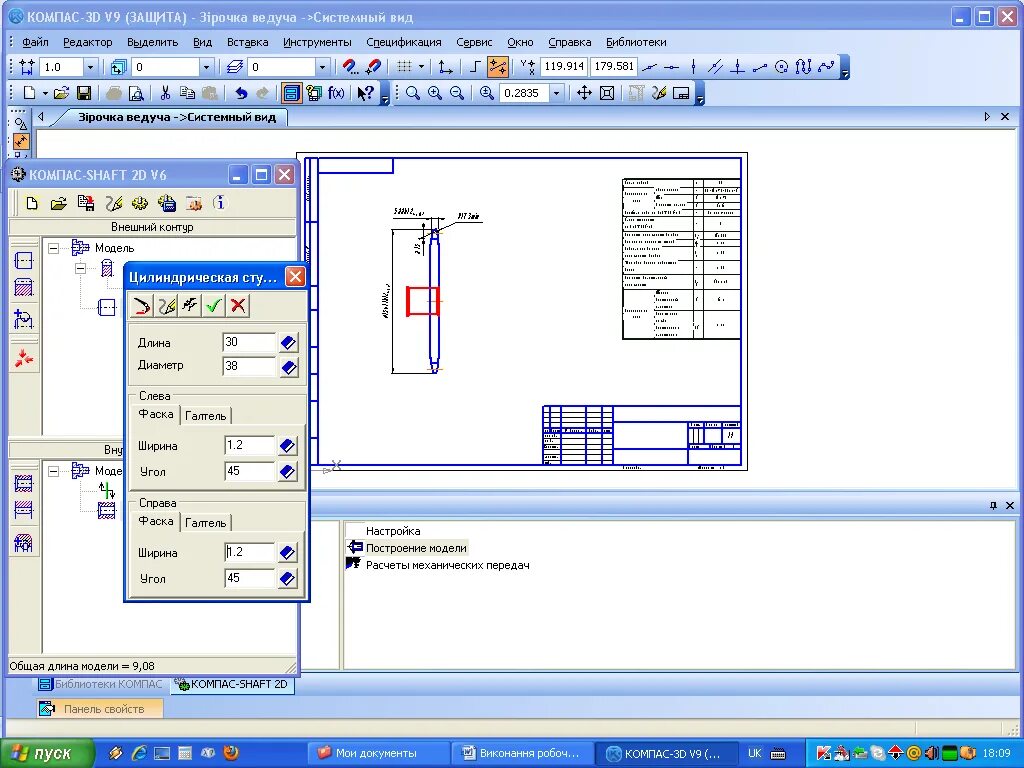The height and width of the screenshot is (768, 1024).
Task: Switch to the Виконання робоч... taskbar window
Action: click(522, 753)
